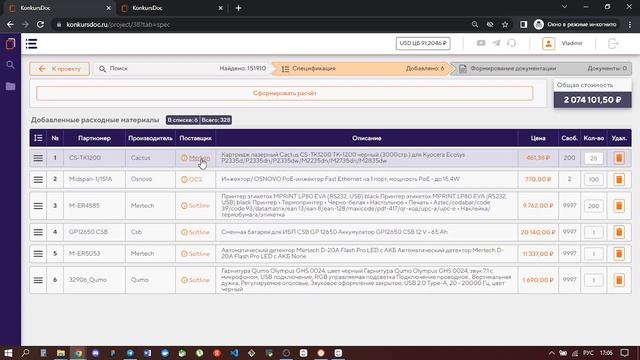Screen dimensions: 640x360
Task: Delete row 3 M-ER4585 with the trash icon
Action: 619,206
